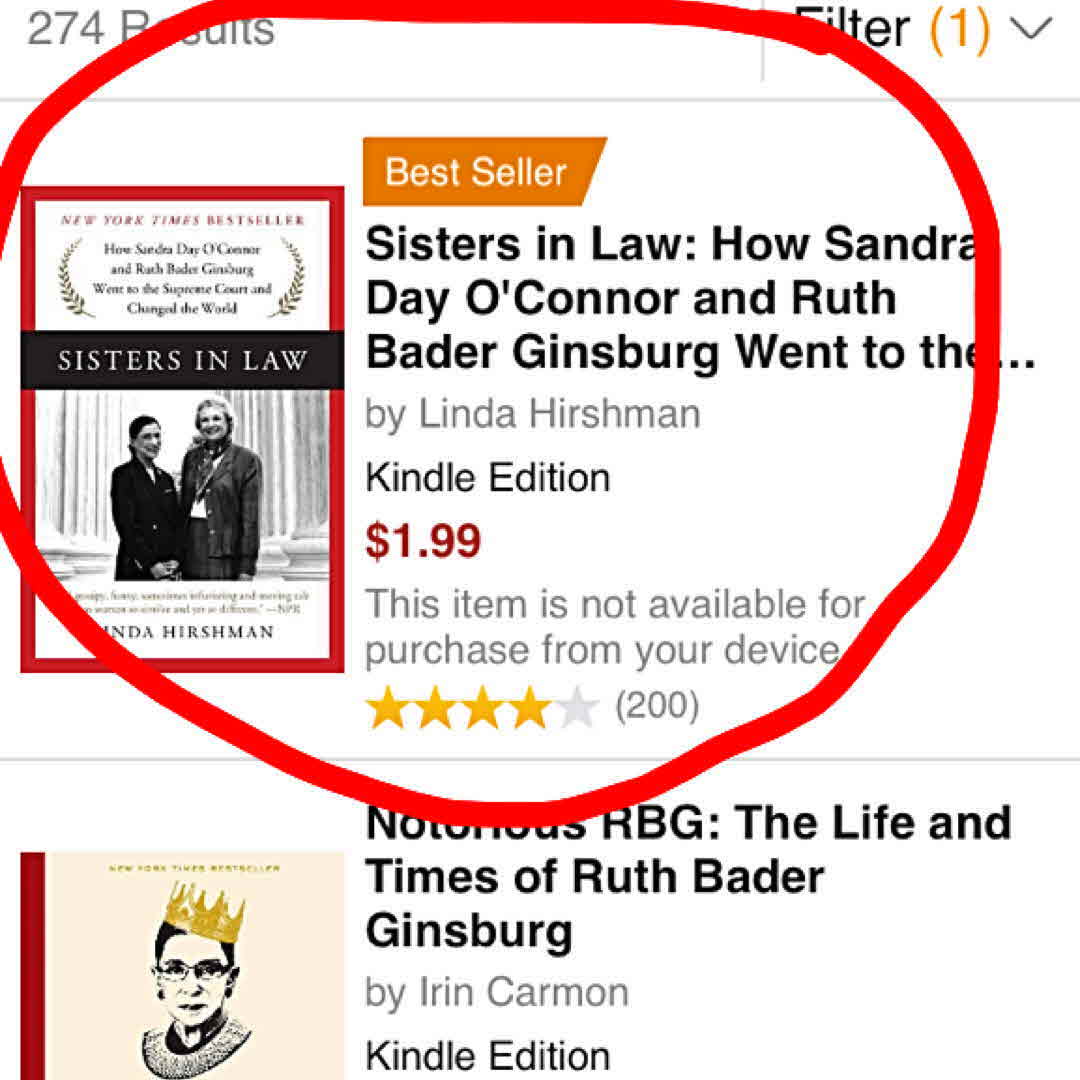This screenshot has height=1080, width=1080.
Task: Open the Filter (1) dropdown
Action: tap(922, 29)
